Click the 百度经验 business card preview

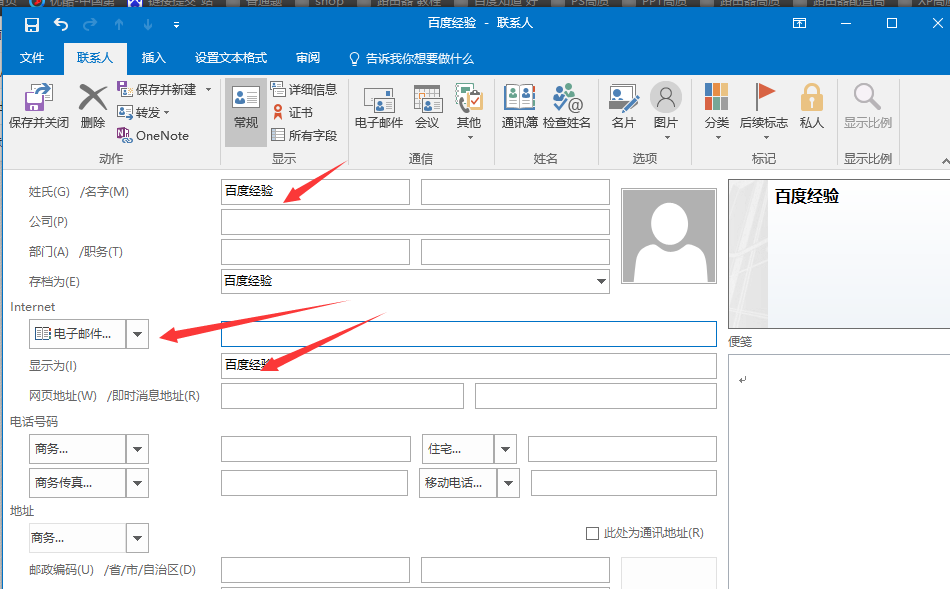(839, 254)
